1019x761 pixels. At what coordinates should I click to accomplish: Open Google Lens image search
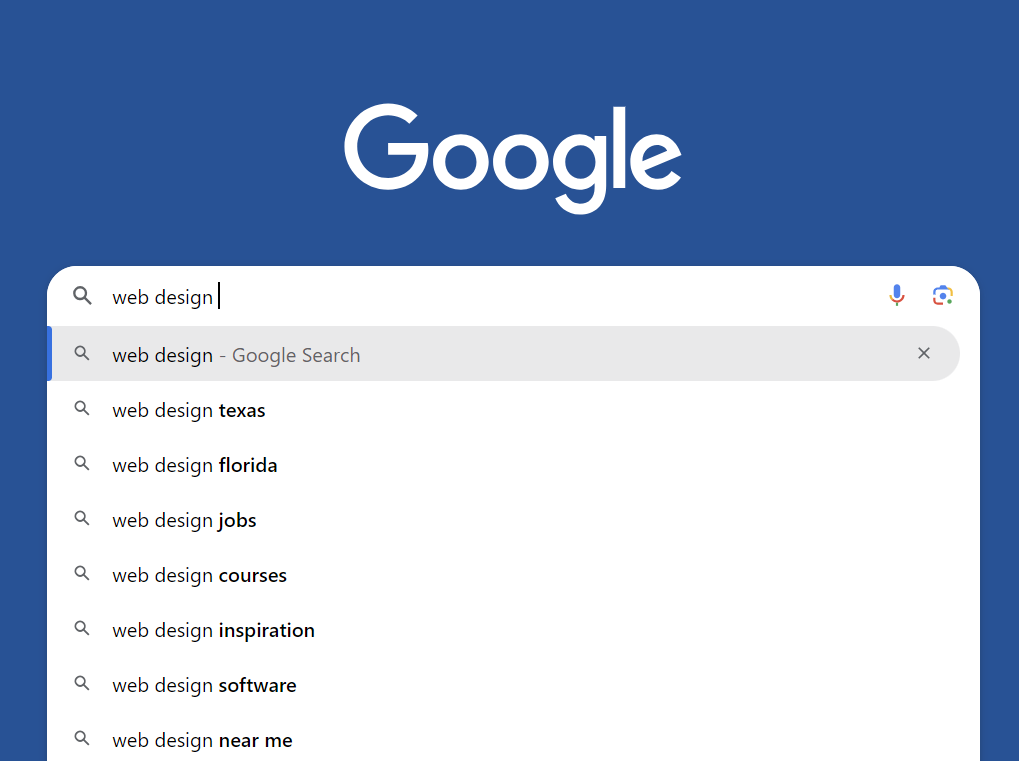(x=942, y=295)
